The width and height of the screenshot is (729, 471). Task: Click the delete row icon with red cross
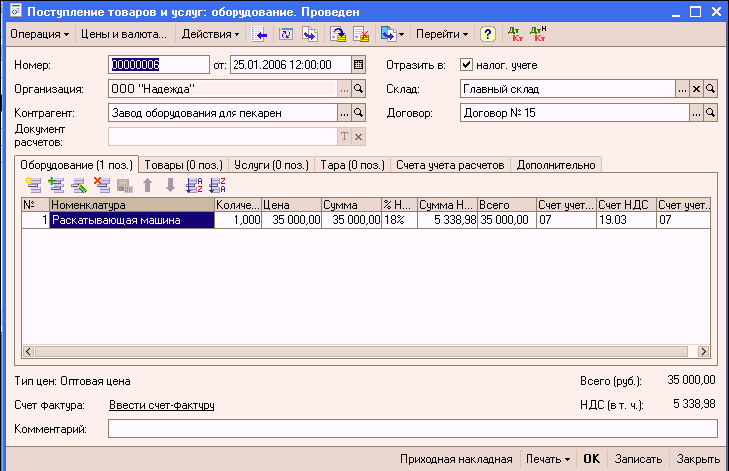101,185
